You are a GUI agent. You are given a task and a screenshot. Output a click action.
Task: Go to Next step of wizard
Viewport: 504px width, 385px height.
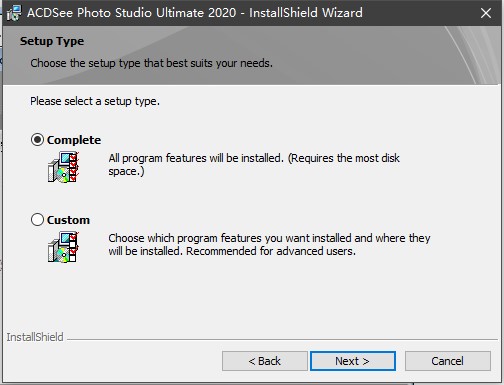353,361
